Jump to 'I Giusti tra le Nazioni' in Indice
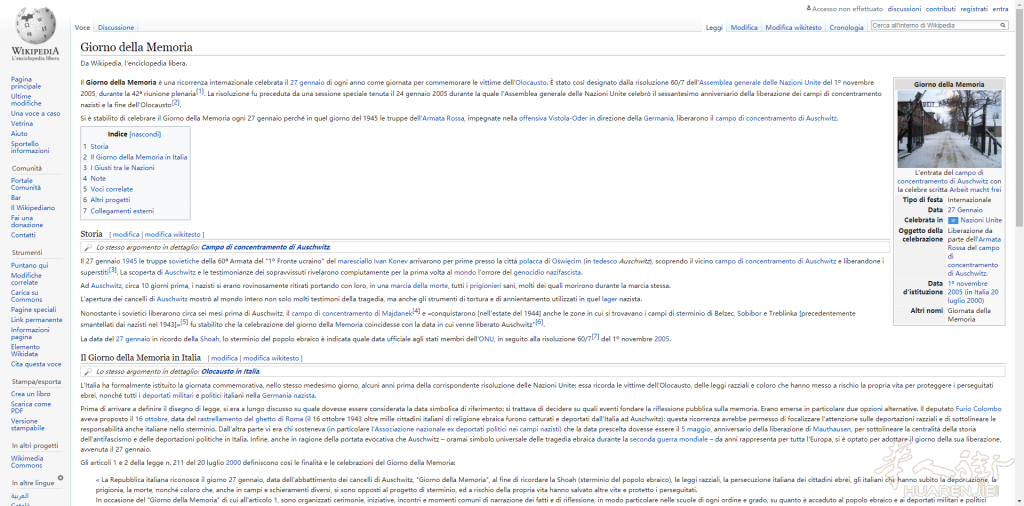Image resolution: width=1024 pixels, height=506 pixels. (x=122, y=167)
